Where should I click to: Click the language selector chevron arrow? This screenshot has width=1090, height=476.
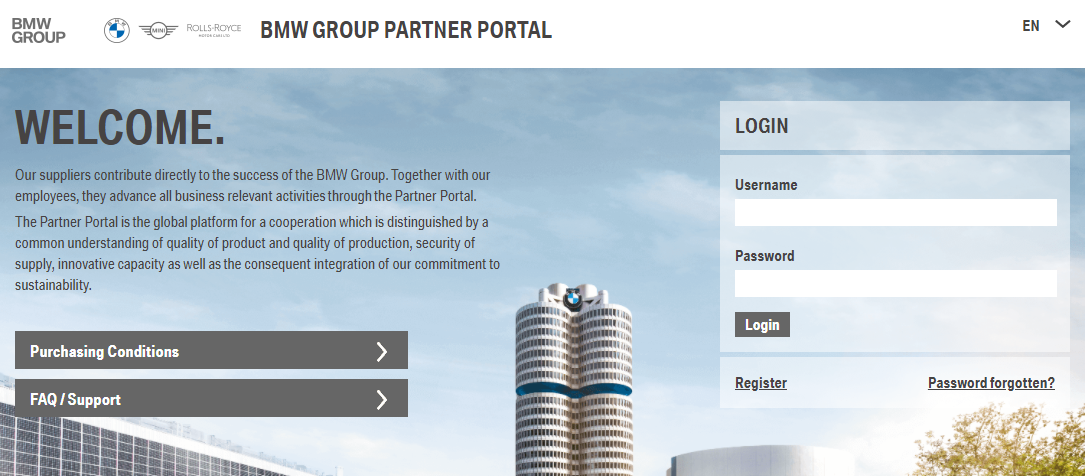pyautogui.click(x=1062, y=24)
